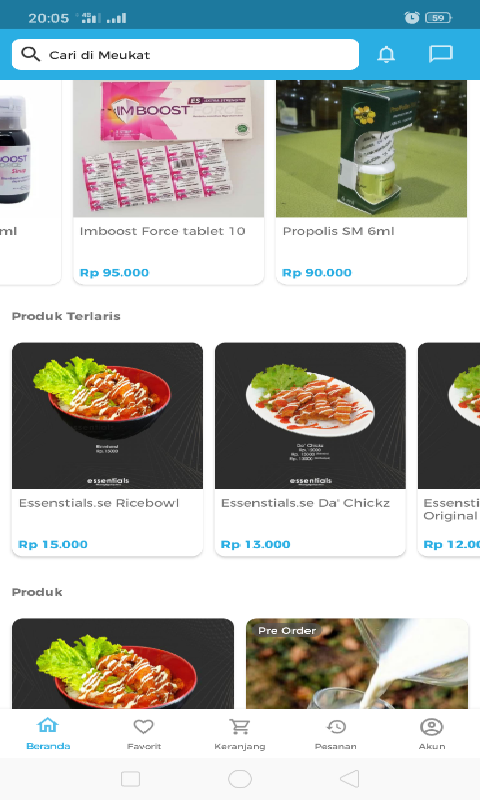The width and height of the screenshot is (480, 800).
Task: Tap Android recent apps square button
Action: pyautogui.click(x=131, y=779)
